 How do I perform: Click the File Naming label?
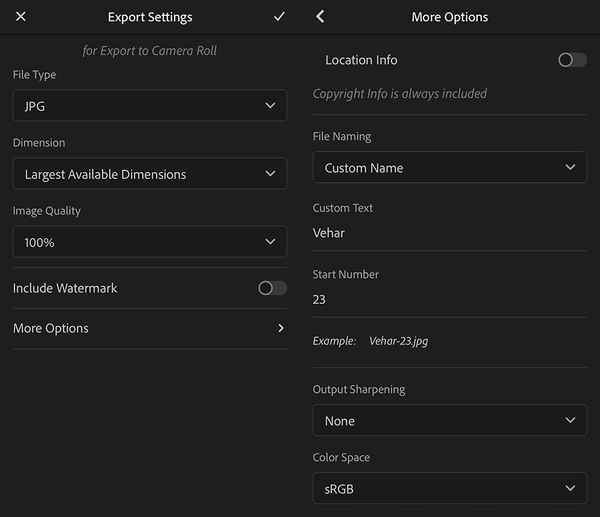click(342, 137)
